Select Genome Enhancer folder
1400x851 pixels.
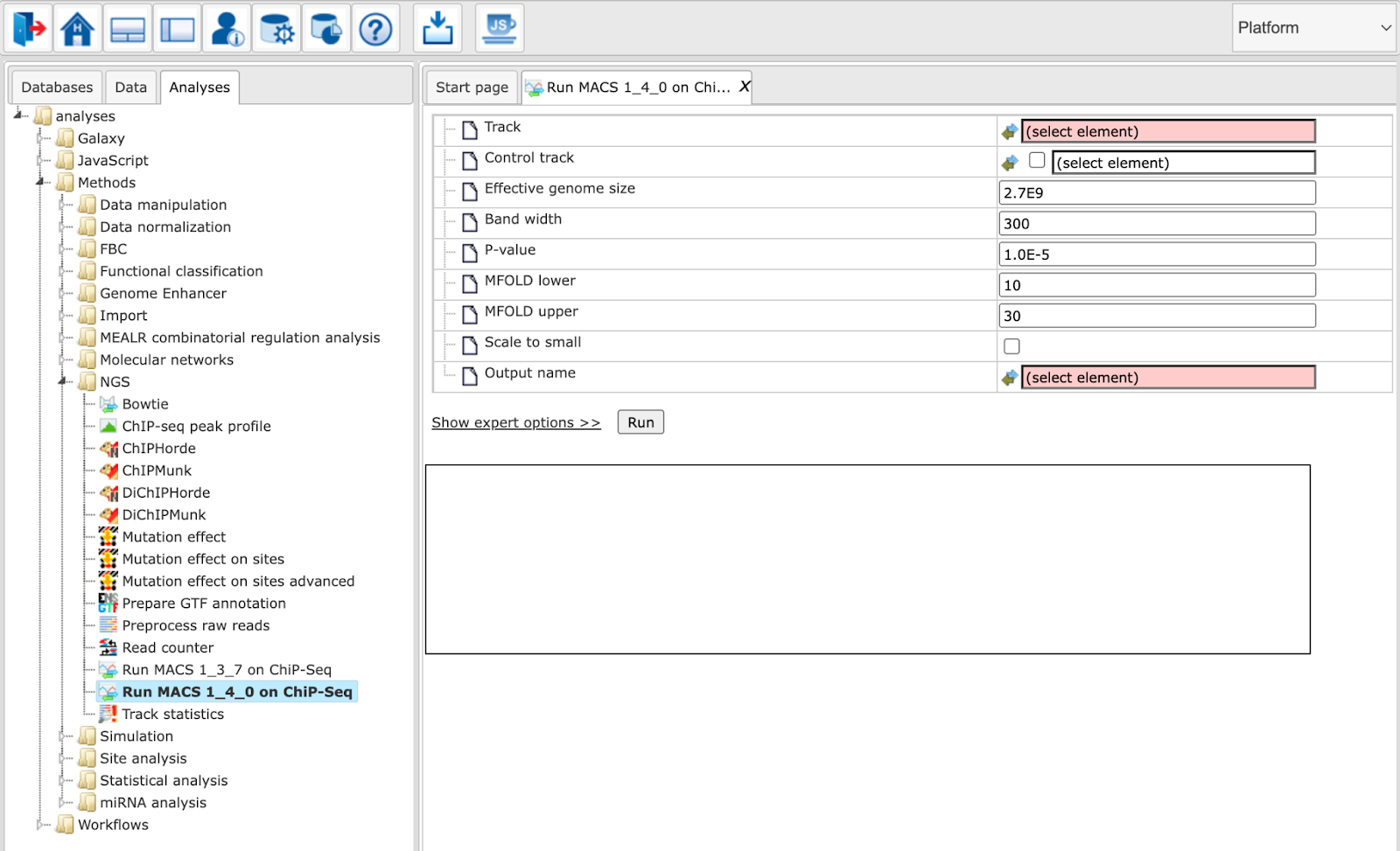coord(163,294)
